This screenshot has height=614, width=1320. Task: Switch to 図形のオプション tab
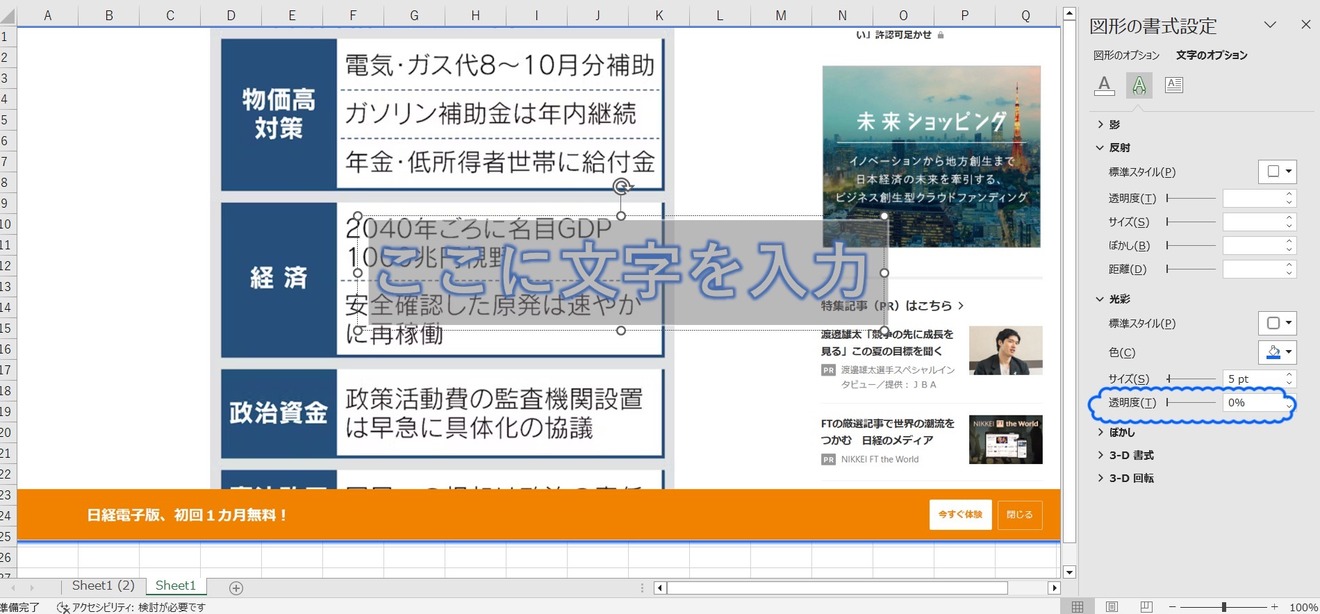1126,56
